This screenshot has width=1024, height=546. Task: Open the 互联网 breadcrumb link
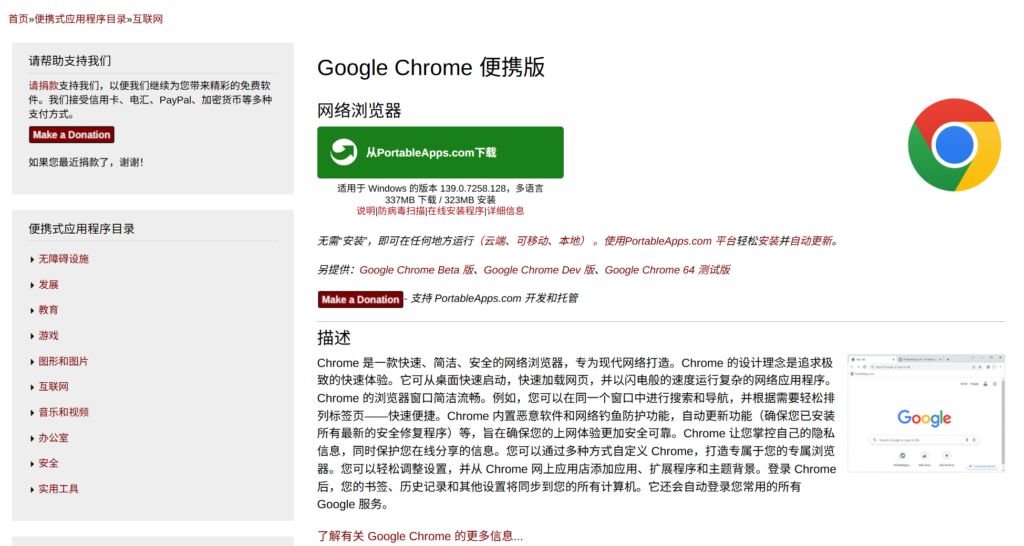tap(148, 19)
